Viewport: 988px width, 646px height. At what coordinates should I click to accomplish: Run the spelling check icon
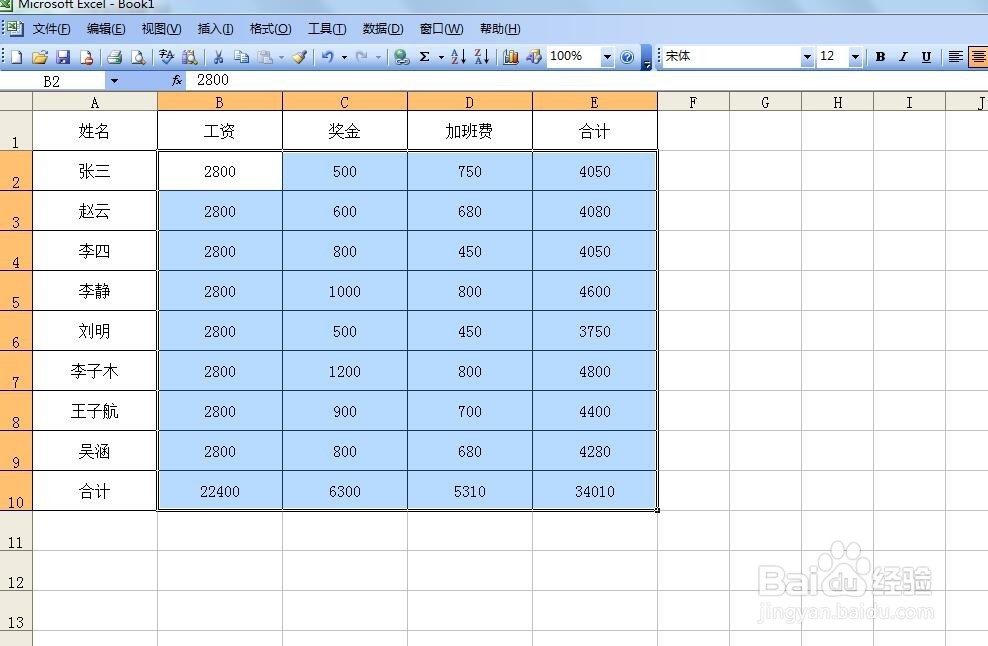tap(166, 57)
